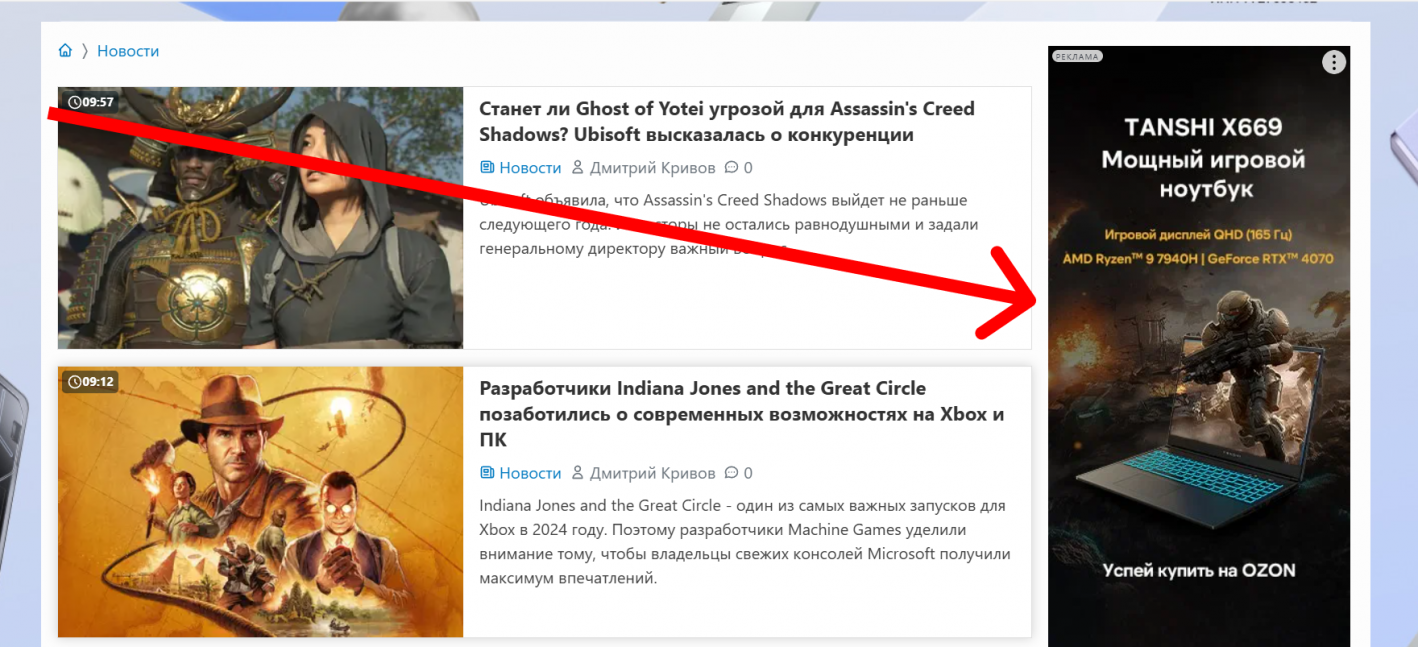
Task: Click the news icon beside second article's category
Action: [x=487, y=473]
